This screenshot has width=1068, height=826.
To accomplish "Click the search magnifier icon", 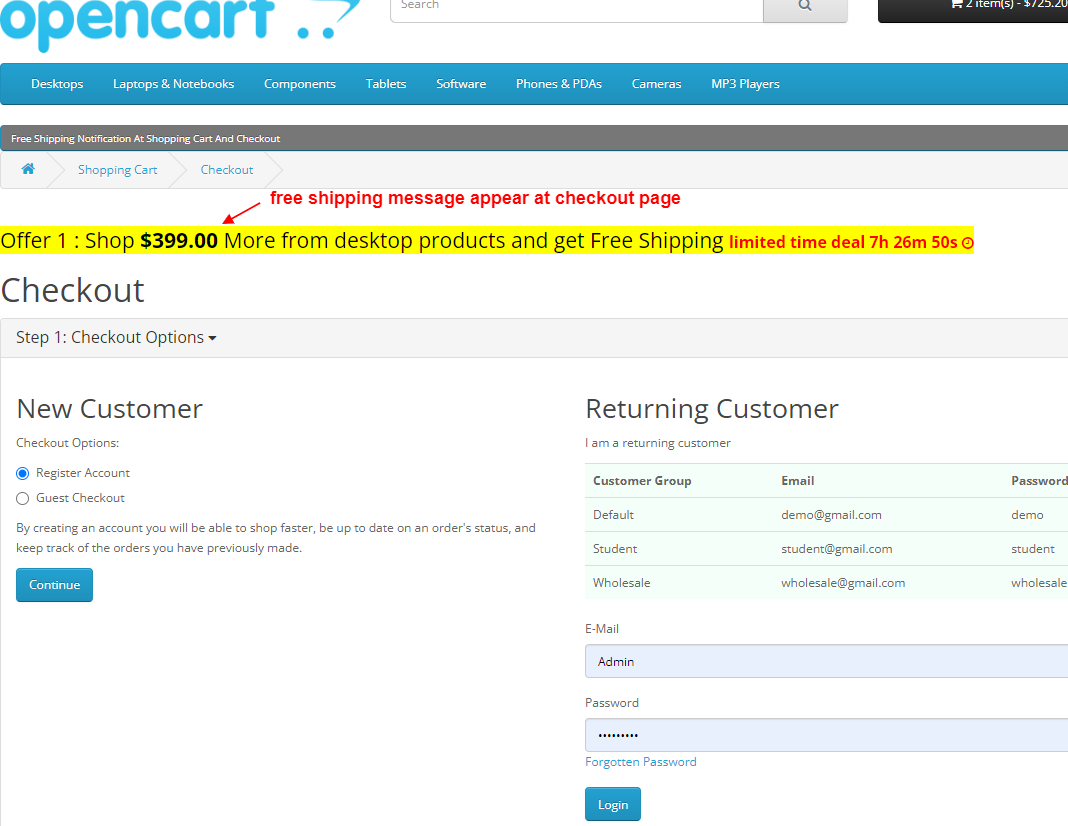I will point(805,6).
